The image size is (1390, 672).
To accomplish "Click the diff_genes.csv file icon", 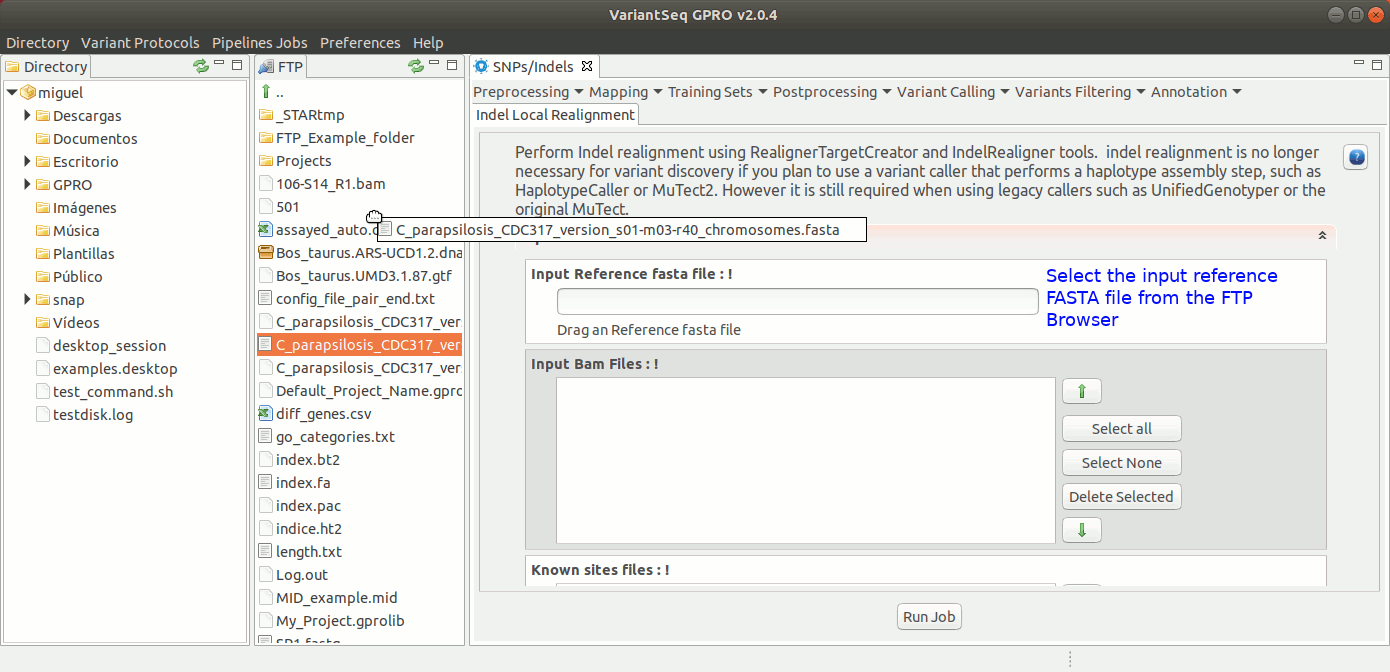I will (265, 414).
